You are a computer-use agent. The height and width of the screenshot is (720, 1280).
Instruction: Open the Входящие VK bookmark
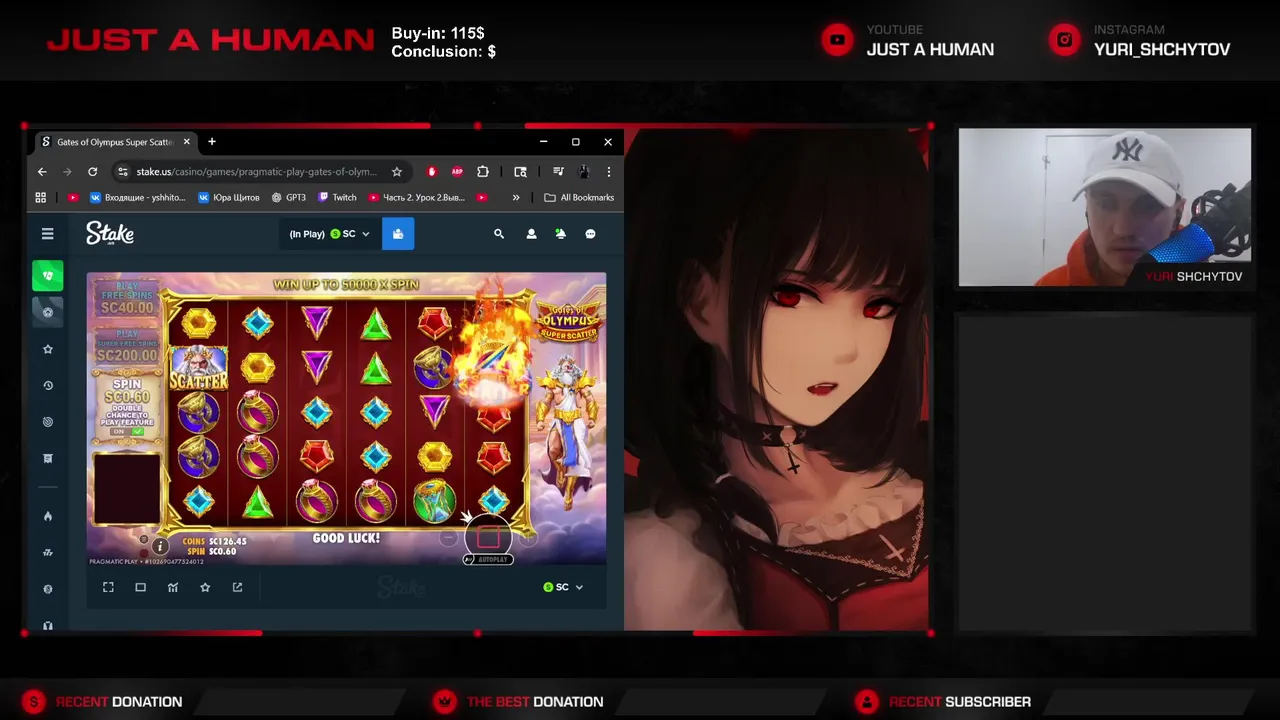[x=136, y=198]
